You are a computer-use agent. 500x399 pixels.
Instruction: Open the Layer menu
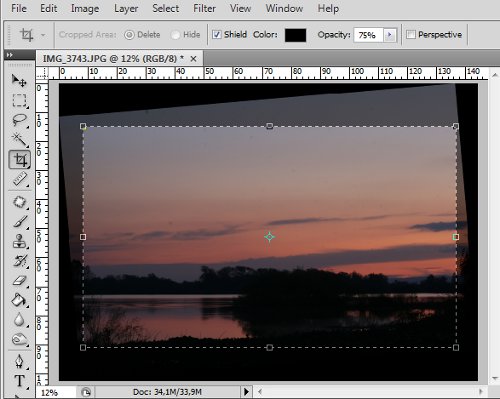coord(126,8)
